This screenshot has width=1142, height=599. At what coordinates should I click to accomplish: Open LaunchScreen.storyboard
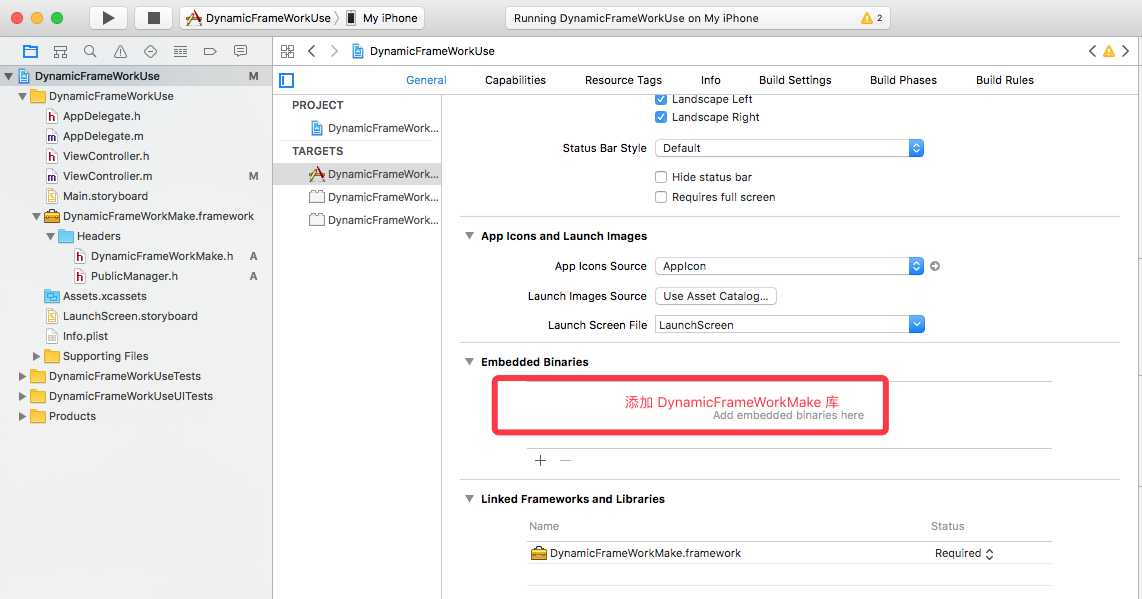(122, 316)
